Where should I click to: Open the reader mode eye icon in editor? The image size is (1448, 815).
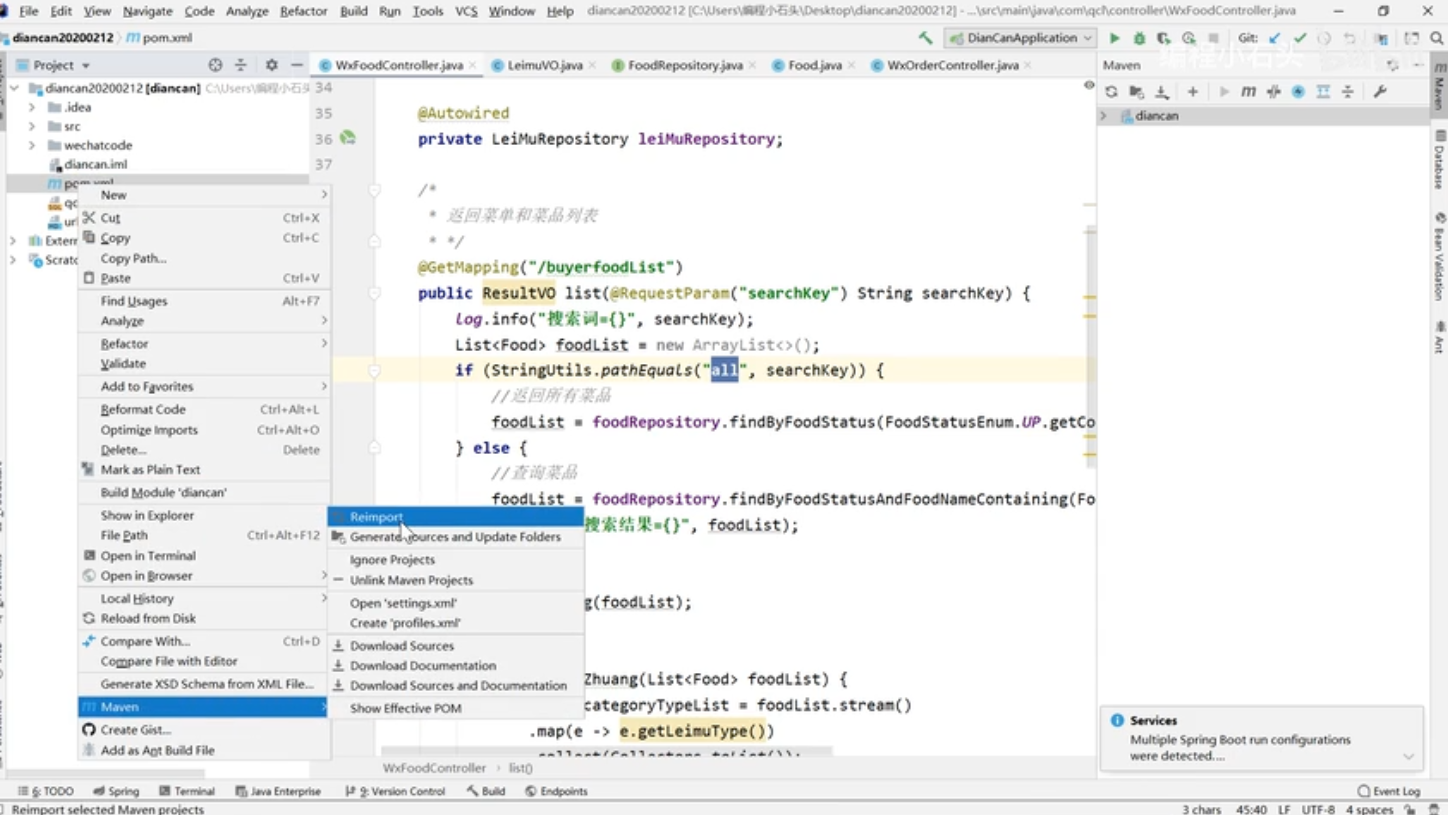[x=1089, y=86]
